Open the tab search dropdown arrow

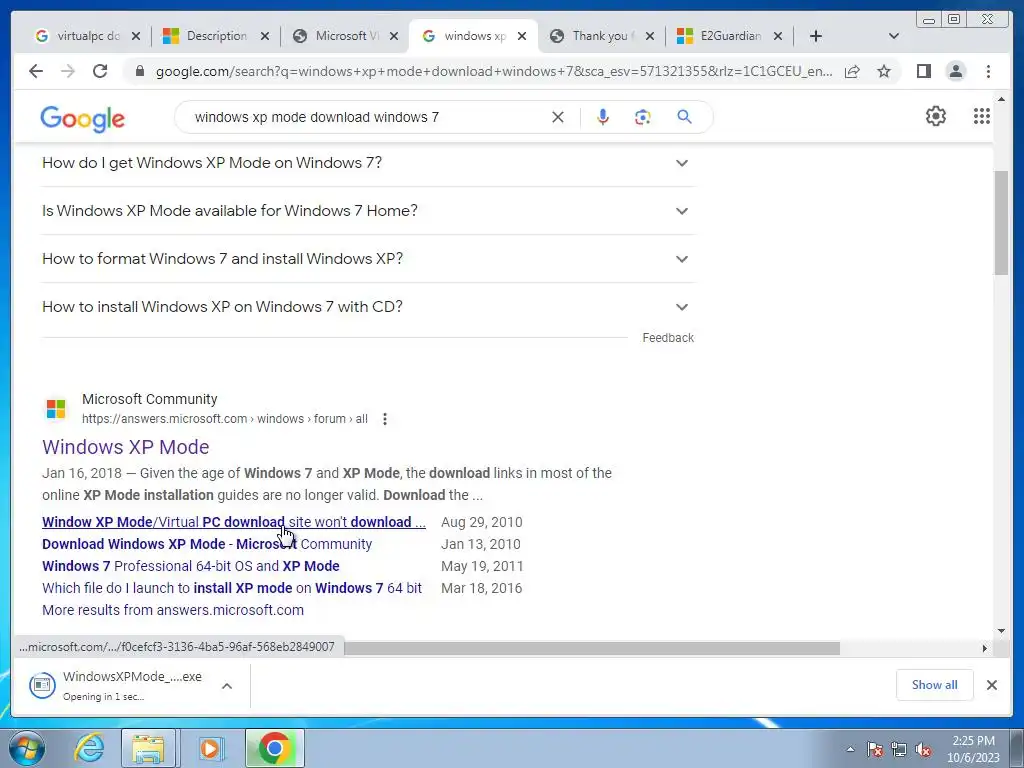894,36
